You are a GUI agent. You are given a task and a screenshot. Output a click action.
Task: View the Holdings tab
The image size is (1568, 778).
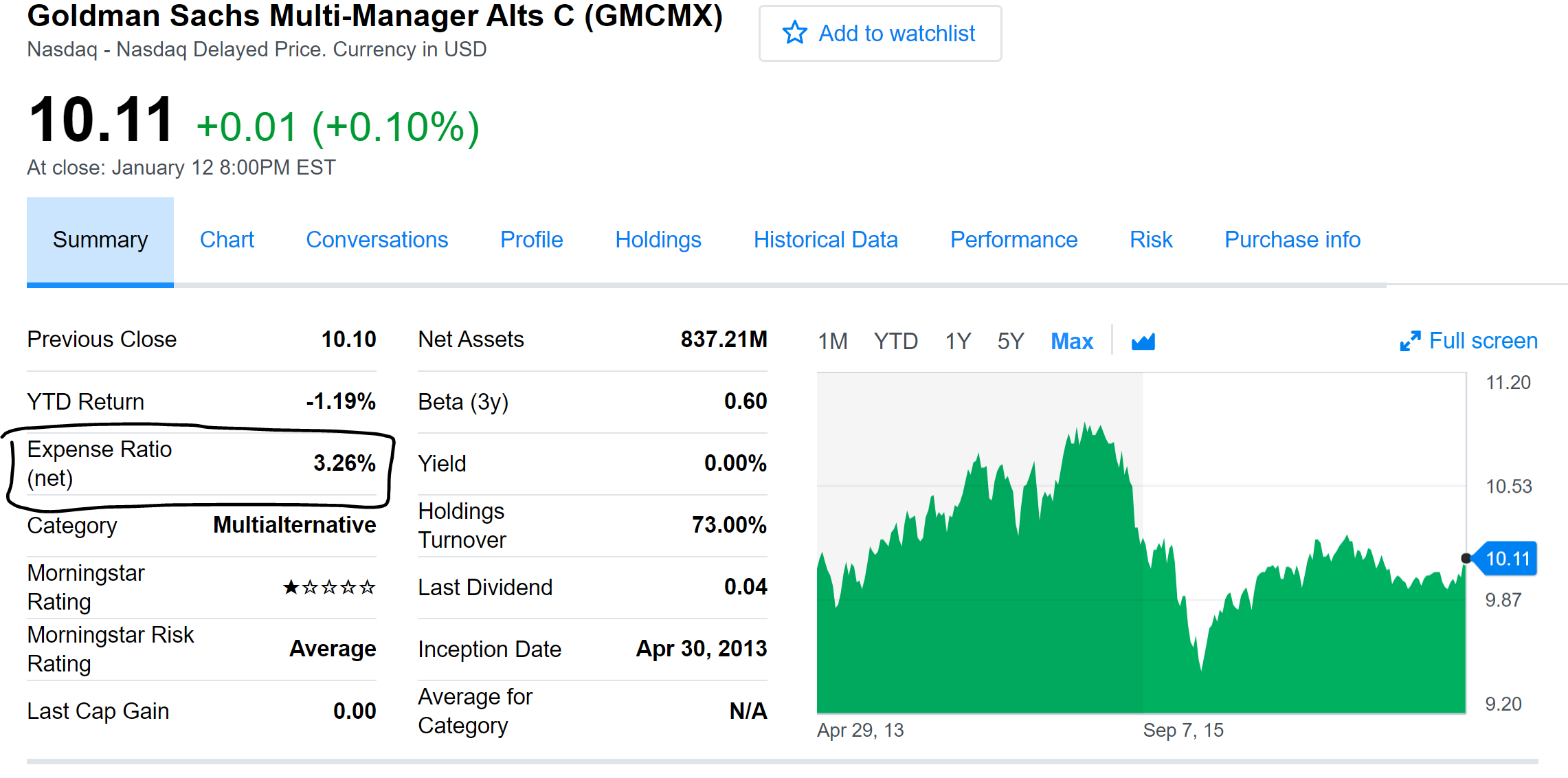[x=658, y=240]
